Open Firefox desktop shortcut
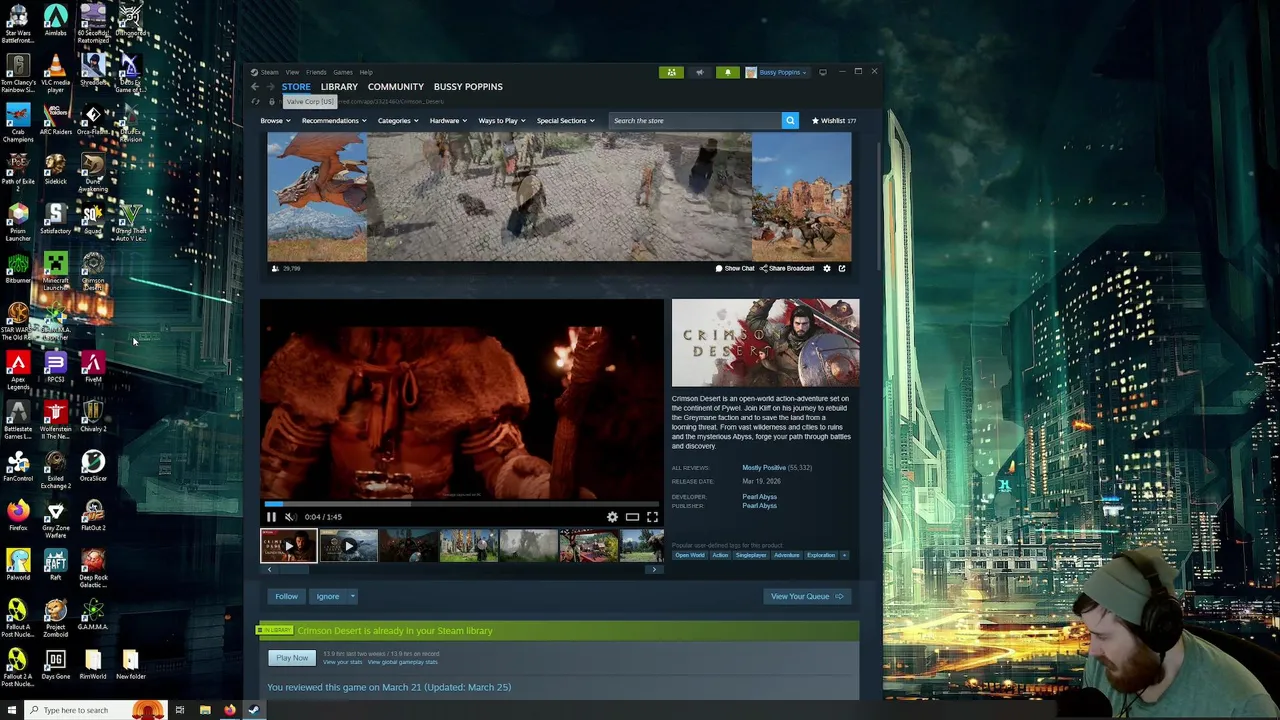Screen dimensions: 1280x720 click(x=18, y=517)
